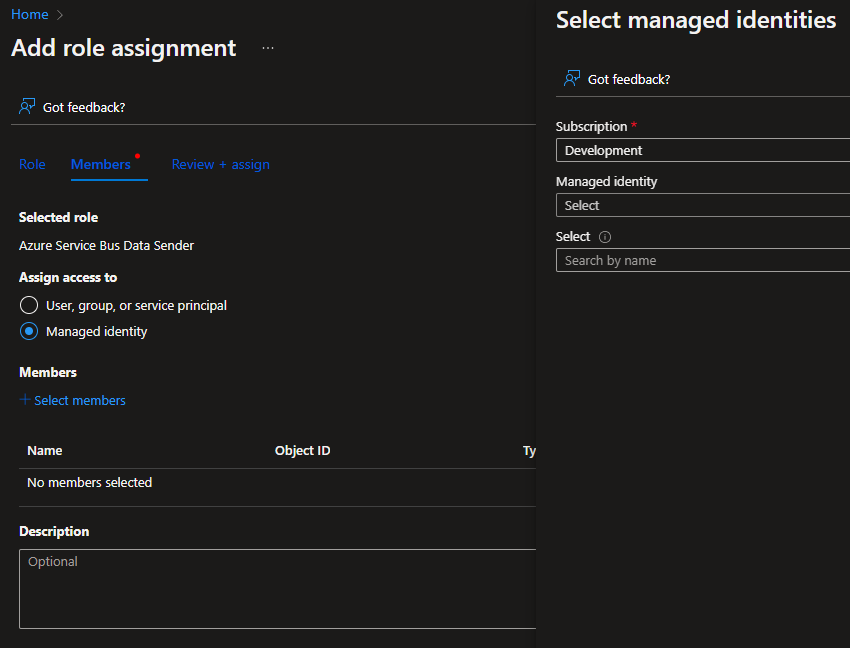The height and width of the screenshot is (648, 850).
Task: Click the Subscription field label
Action: coord(591,126)
